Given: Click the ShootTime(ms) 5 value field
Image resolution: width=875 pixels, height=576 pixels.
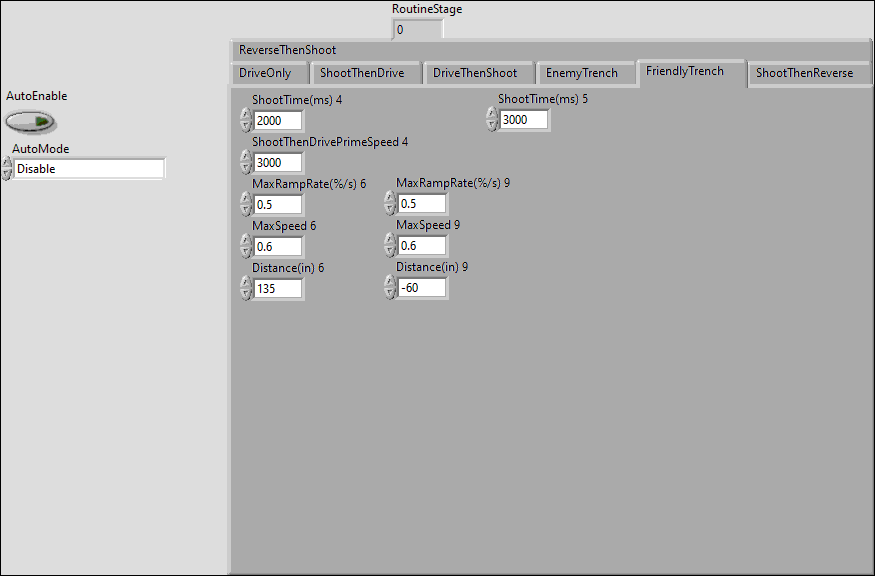Looking at the screenshot, I should pyautogui.click(x=524, y=120).
